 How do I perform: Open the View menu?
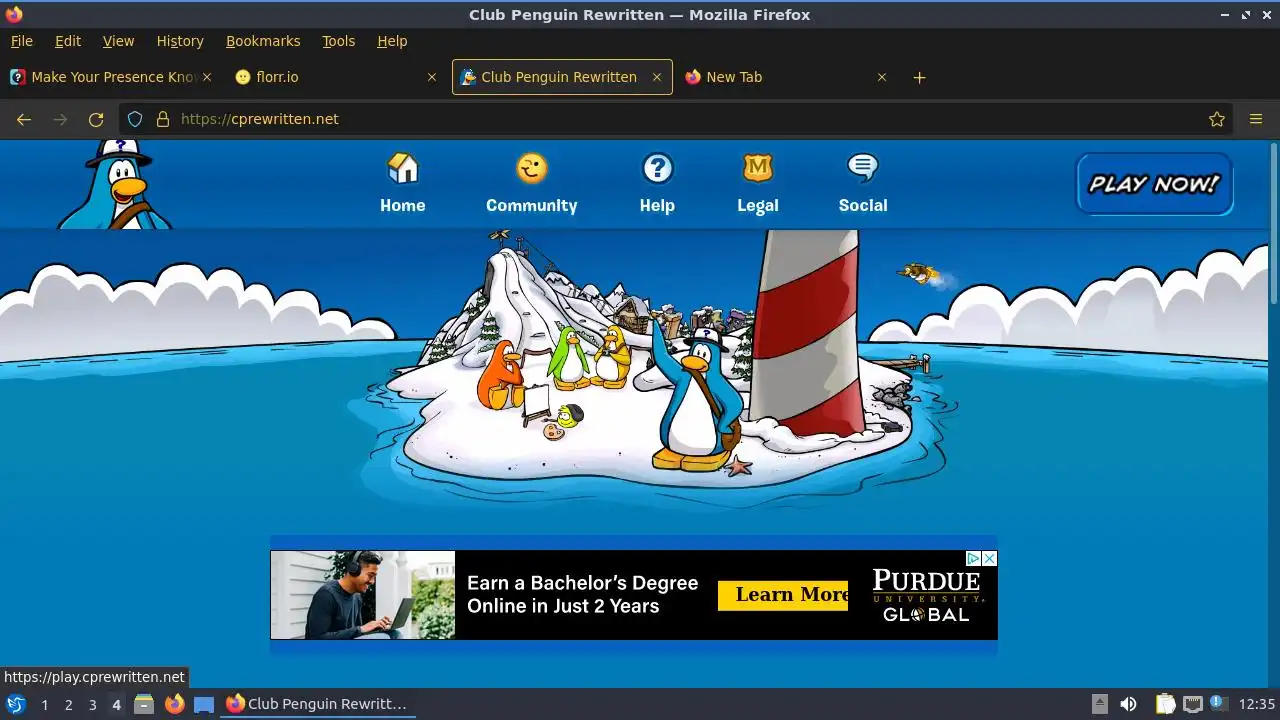pos(118,41)
